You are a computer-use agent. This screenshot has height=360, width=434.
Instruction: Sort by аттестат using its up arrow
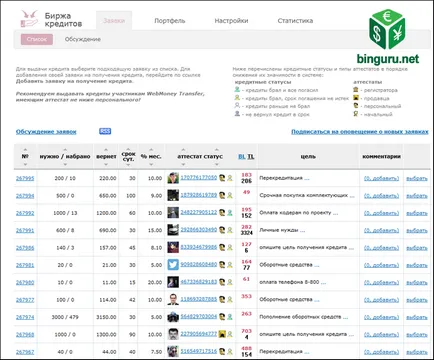click(183, 150)
